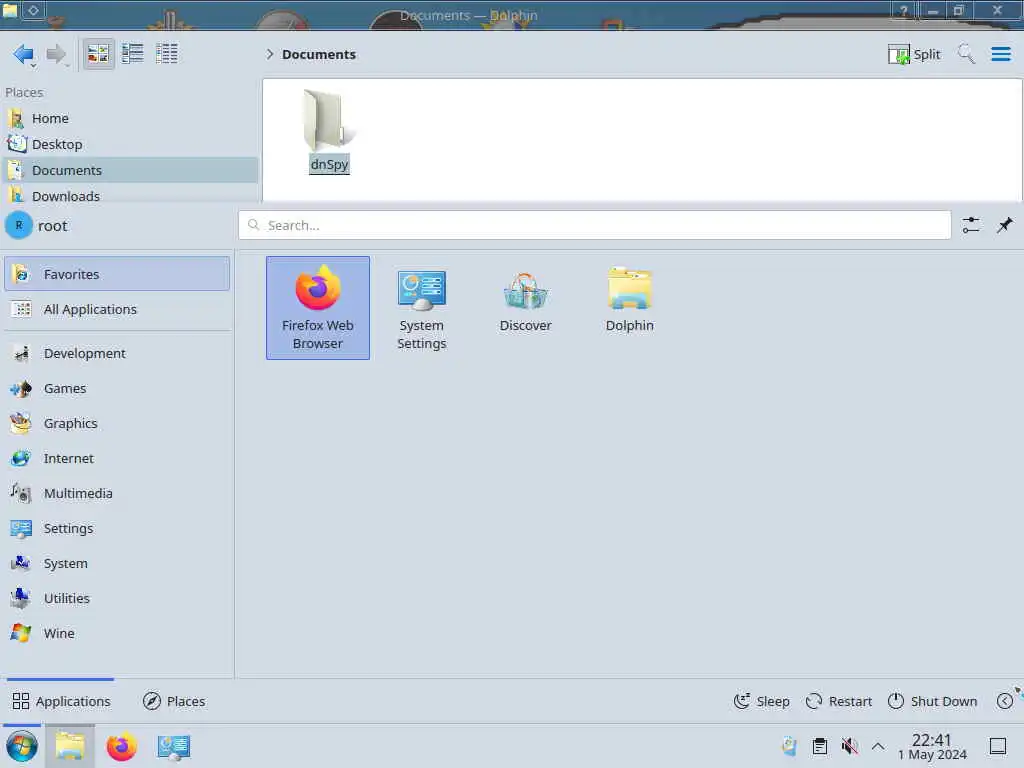Click the show desktop button

click(x=997, y=746)
